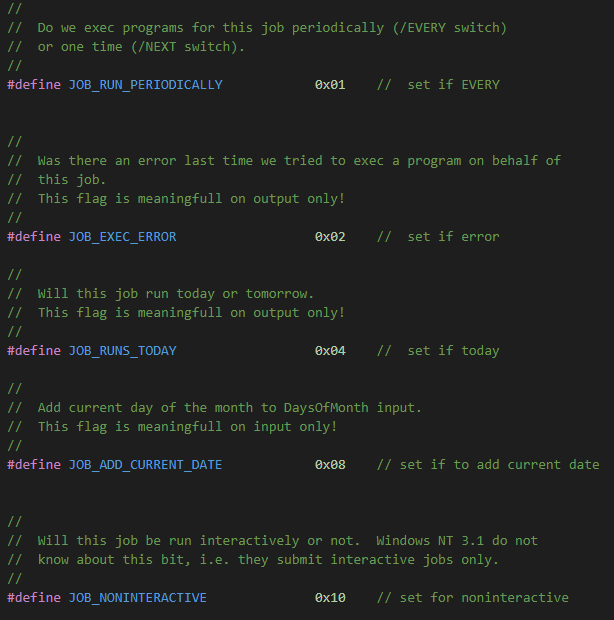Click the 0x01 hex value
The image size is (614, 620).
pos(330,85)
